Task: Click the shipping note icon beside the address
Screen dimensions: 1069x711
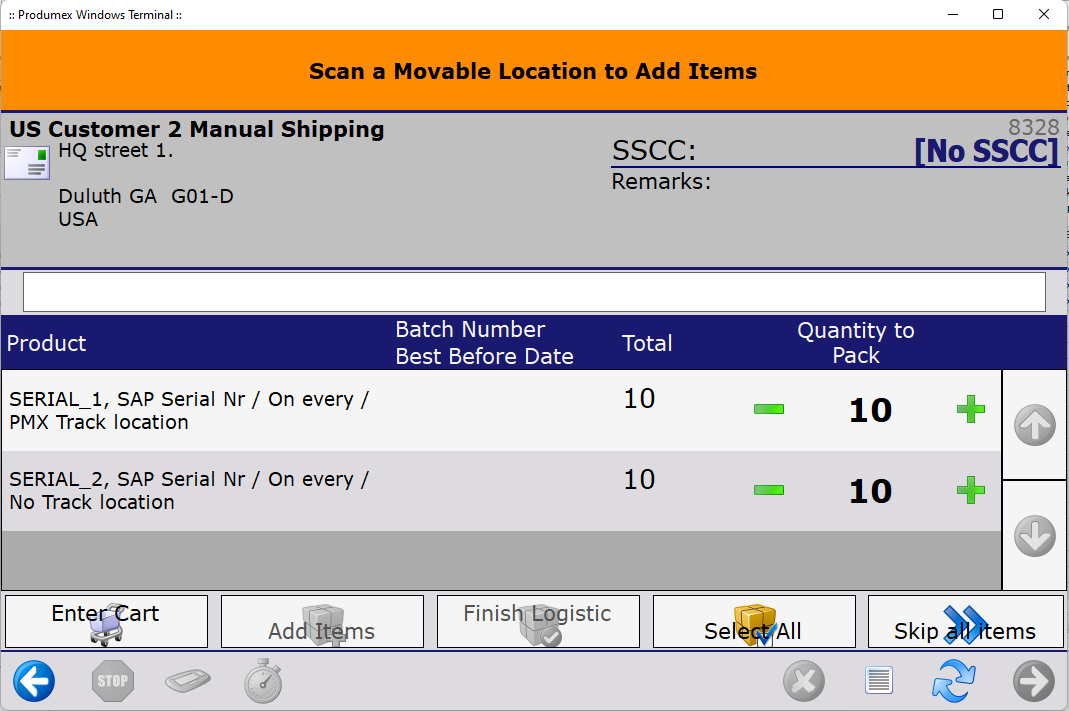Action: [x=26, y=161]
